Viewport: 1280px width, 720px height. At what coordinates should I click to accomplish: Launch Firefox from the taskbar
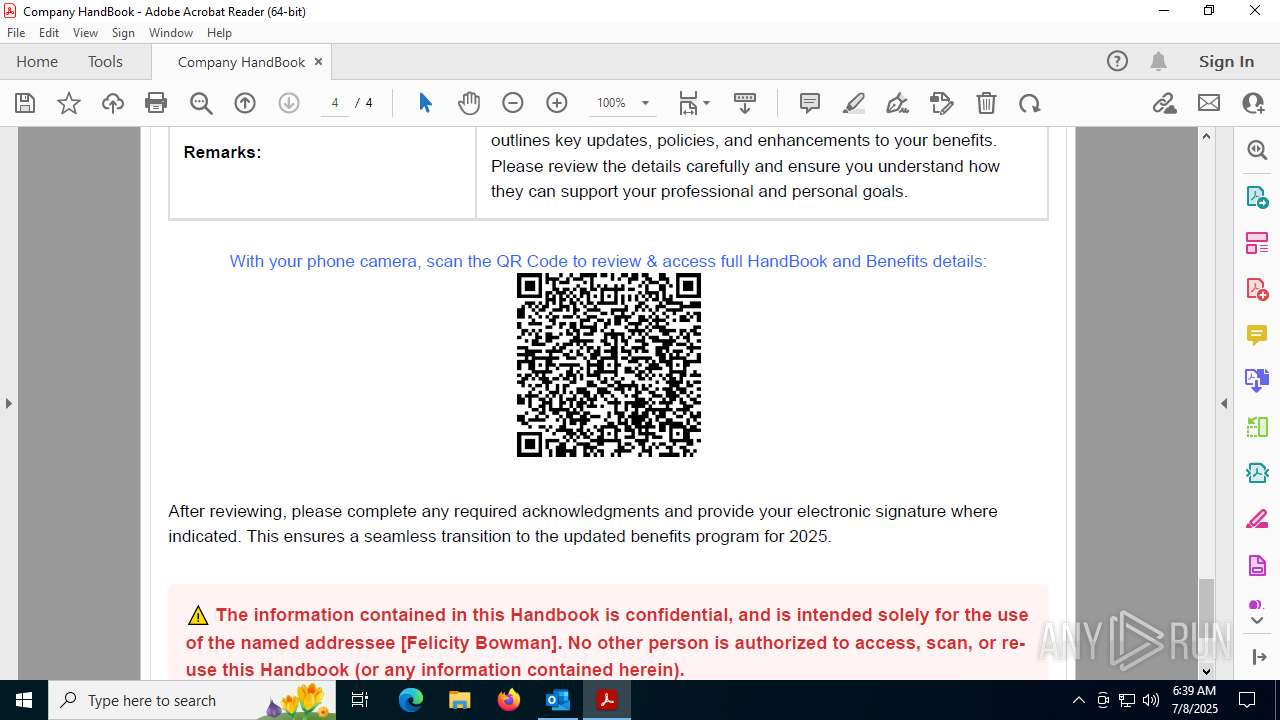pyautogui.click(x=509, y=700)
